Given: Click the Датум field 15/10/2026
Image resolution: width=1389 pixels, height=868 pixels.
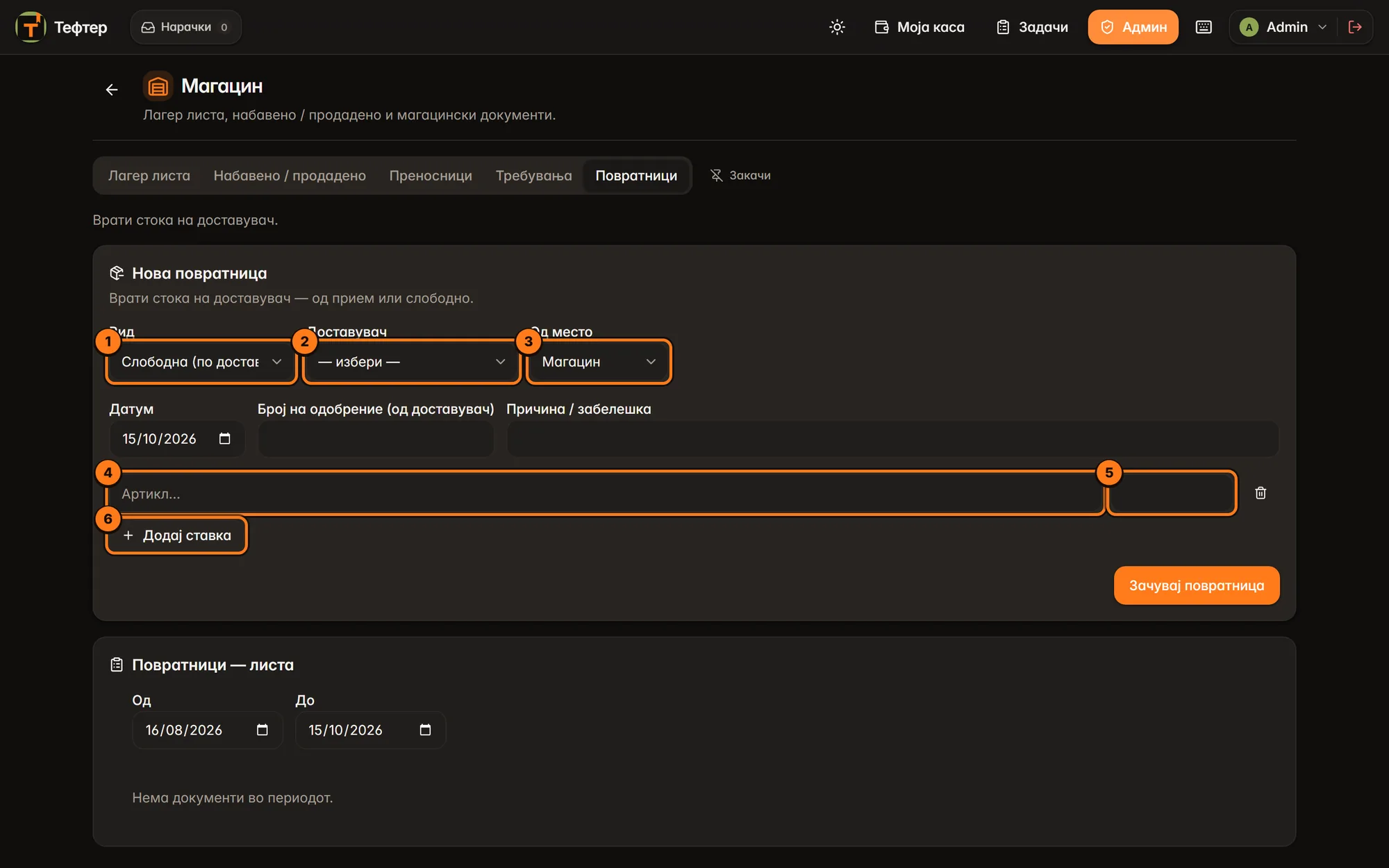Looking at the screenshot, I should pos(177,439).
